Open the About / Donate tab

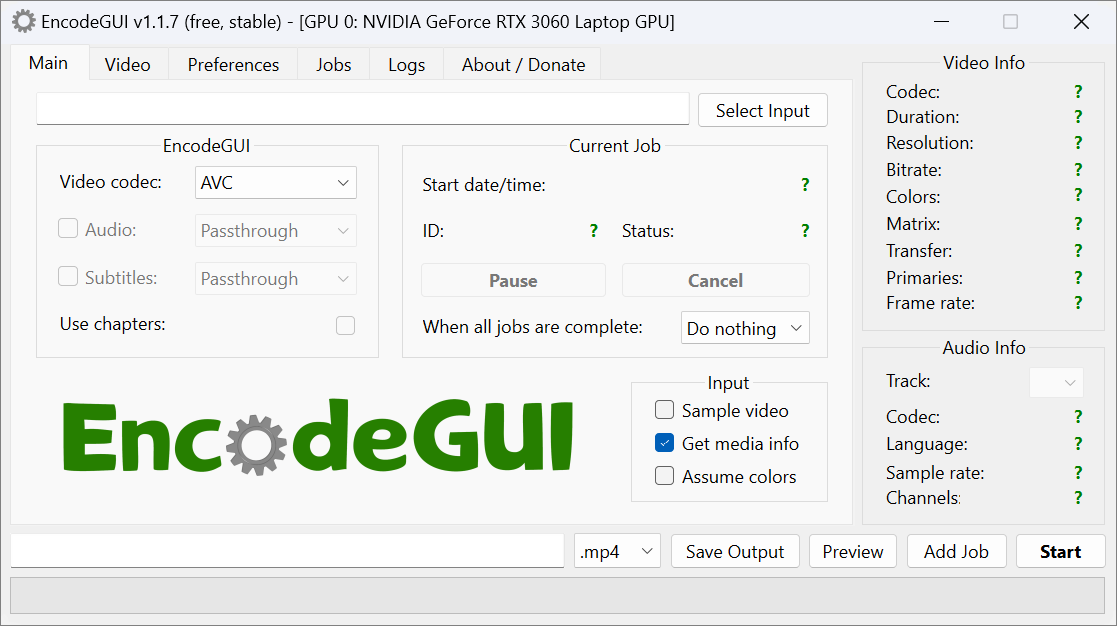pyautogui.click(x=524, y=65)
